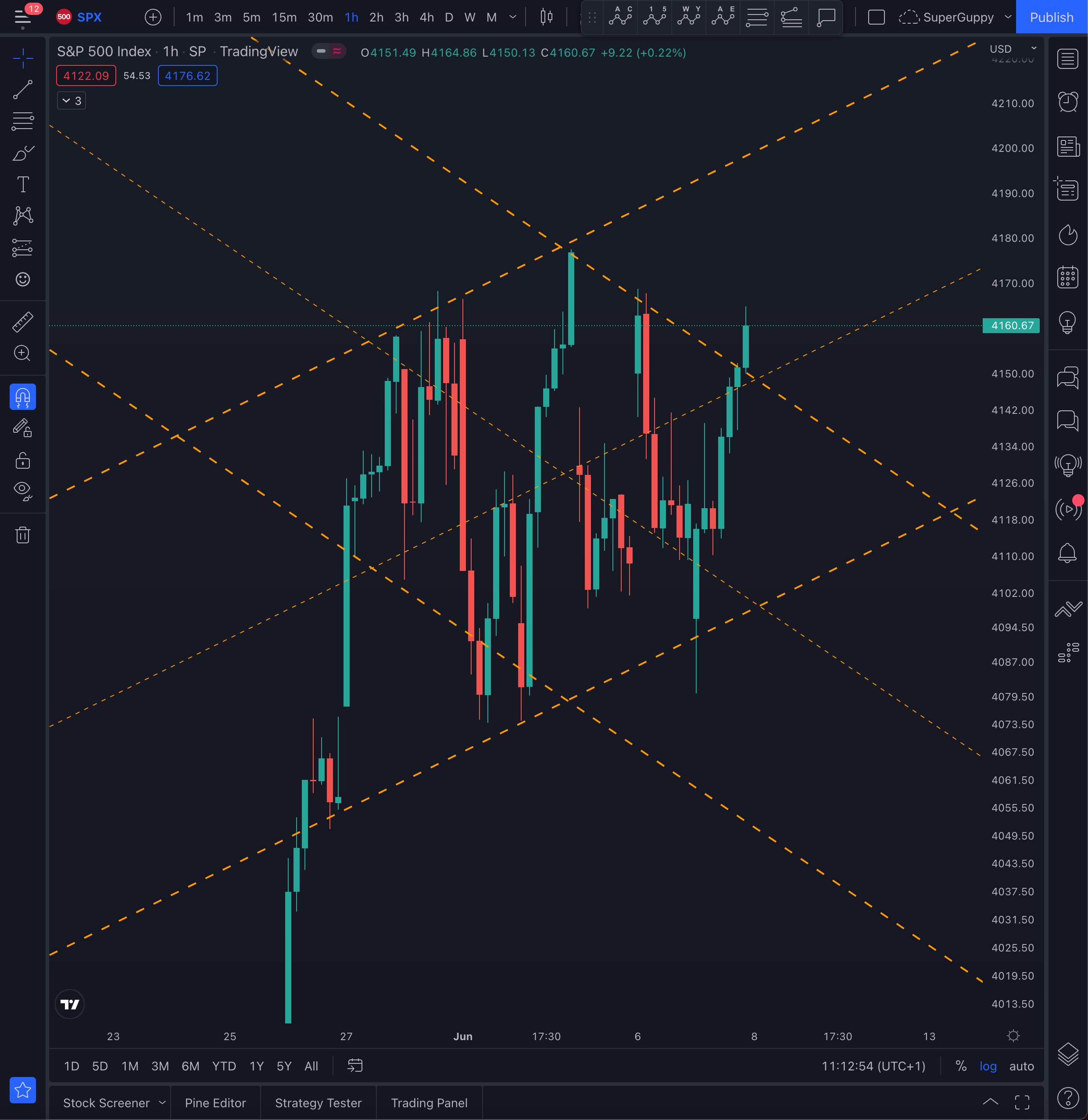Open the Measure ruler tool

pyautogui.click(x=23, y=322)
